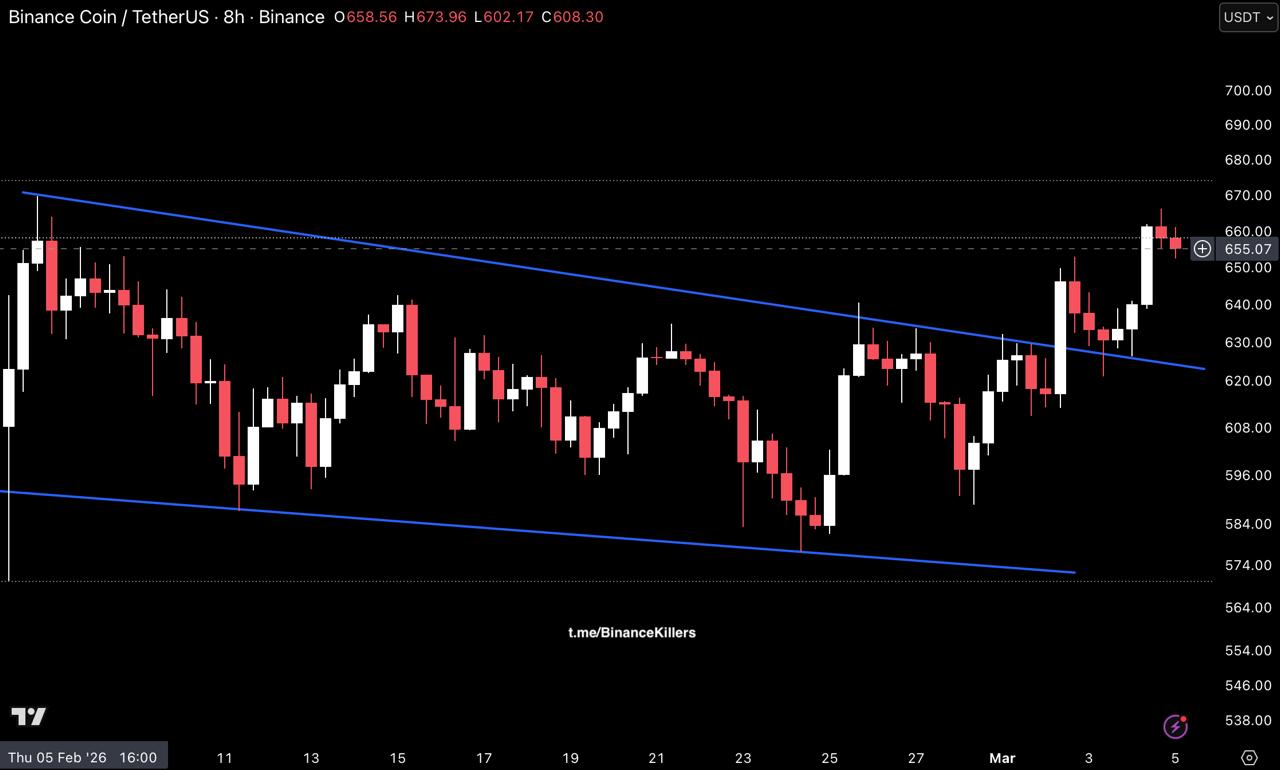Click the 630.00 price axis label

1248,343
